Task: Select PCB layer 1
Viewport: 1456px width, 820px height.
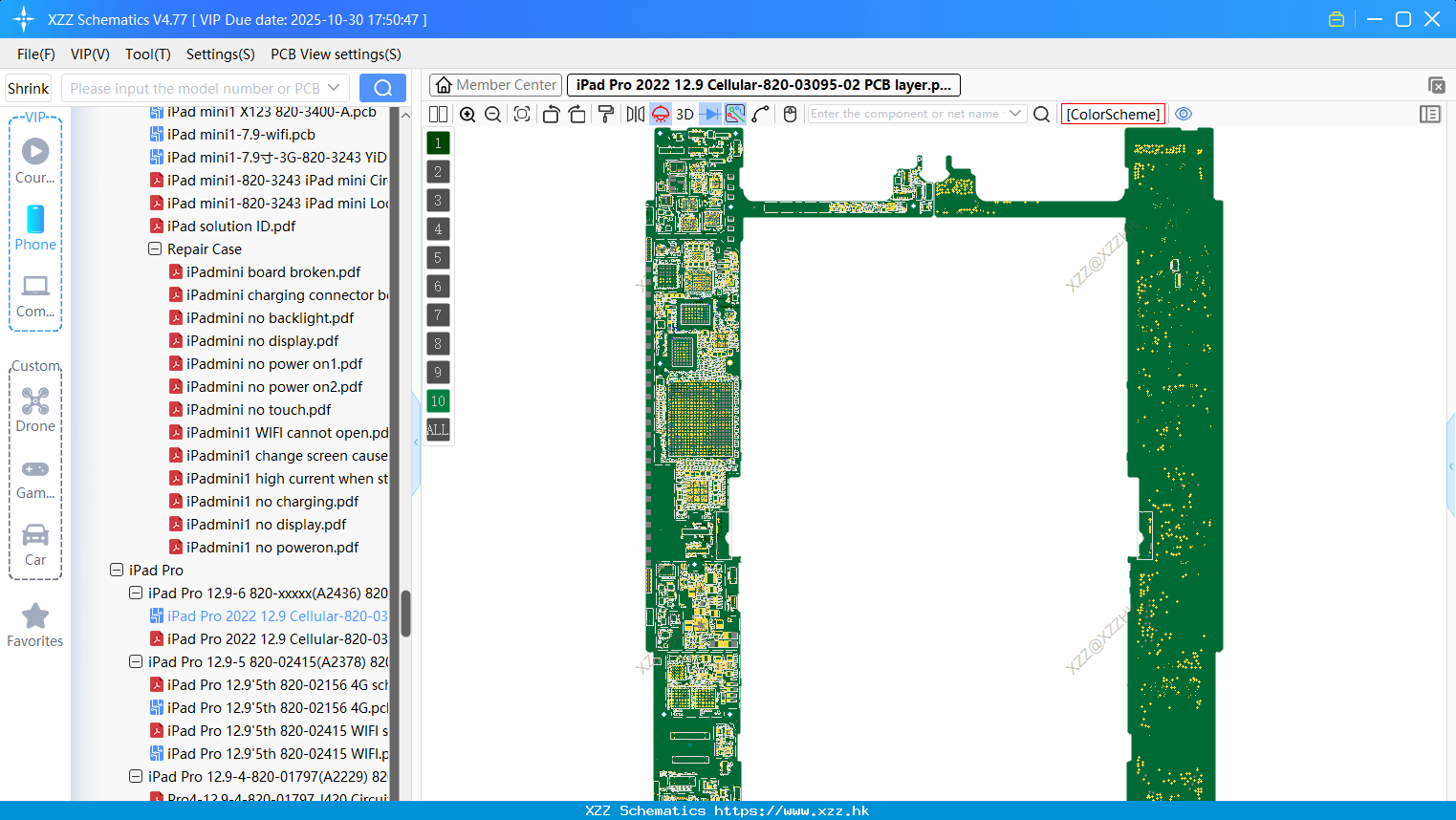Action: (x=438, y=143)
